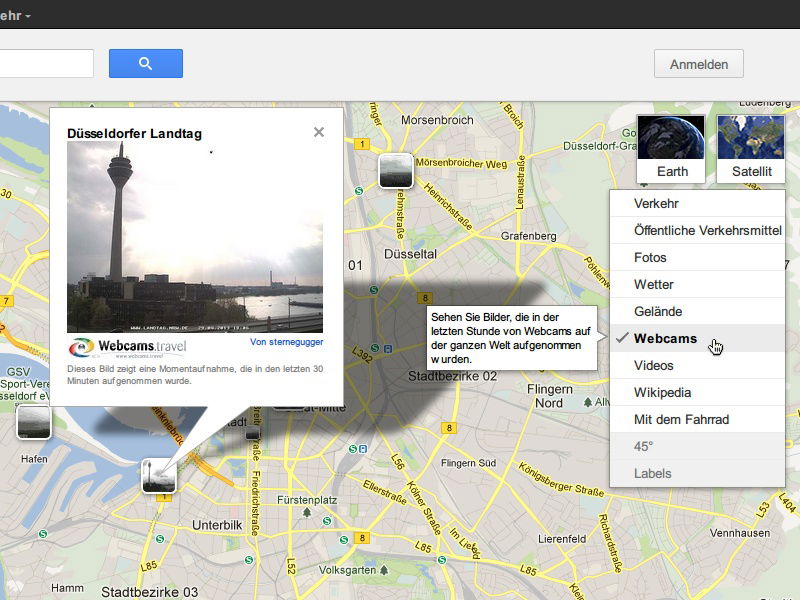This screenshot has height=600, width=800.
Task: Click route 1 shield near Morsenbroich
Action: coord(362,144)
